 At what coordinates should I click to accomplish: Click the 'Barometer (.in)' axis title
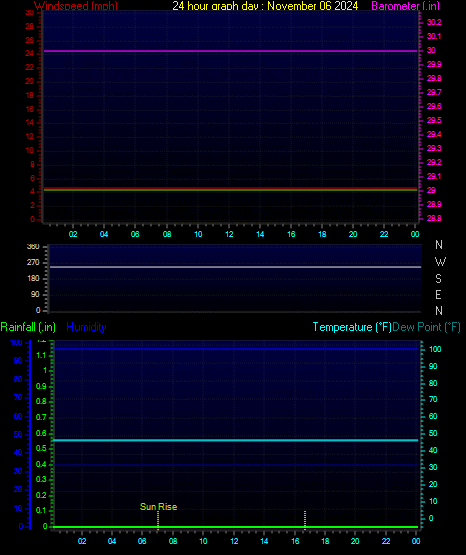(x=405, y=6)
